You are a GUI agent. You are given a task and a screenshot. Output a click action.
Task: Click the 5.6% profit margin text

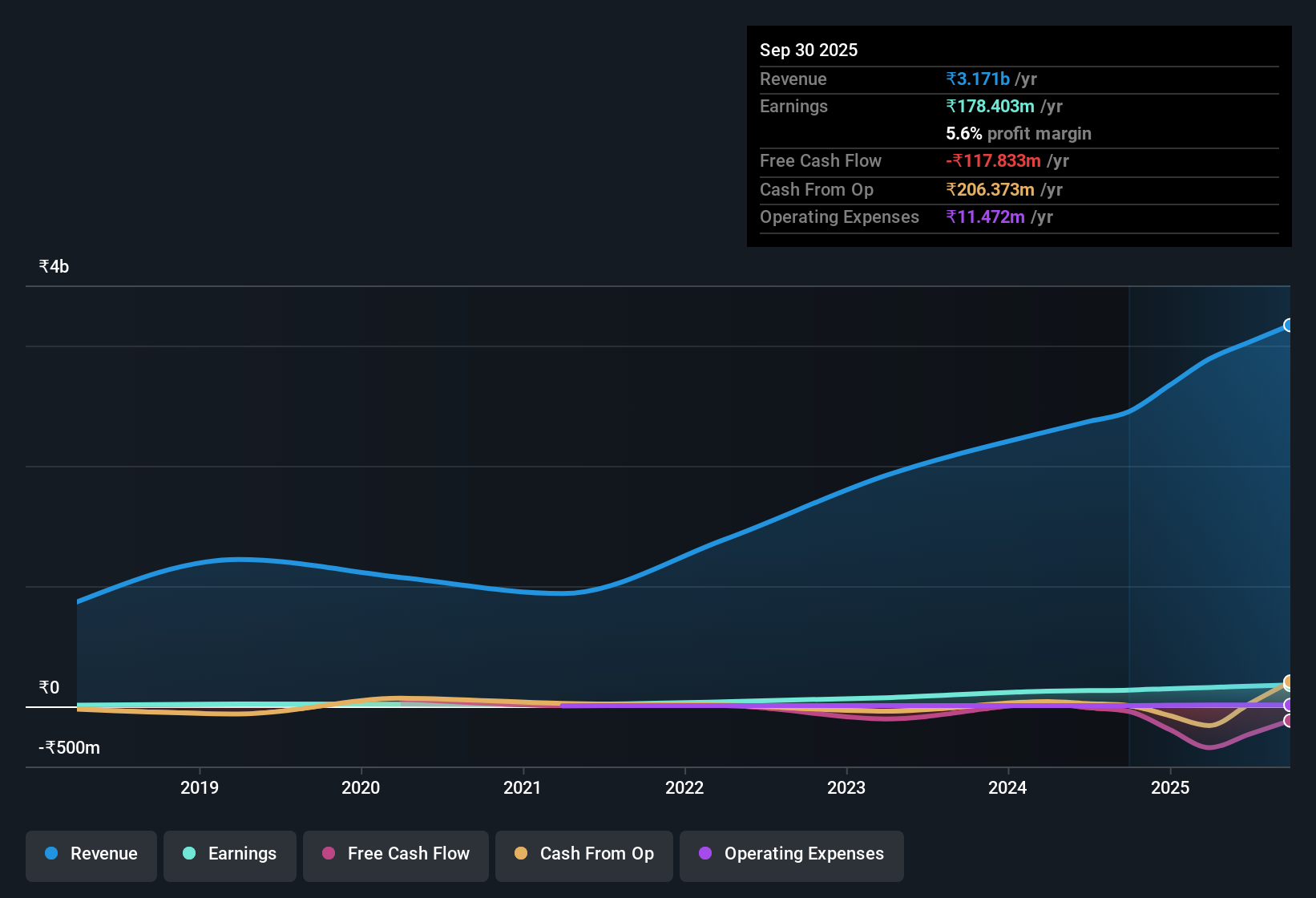[x=1019, y=134]
